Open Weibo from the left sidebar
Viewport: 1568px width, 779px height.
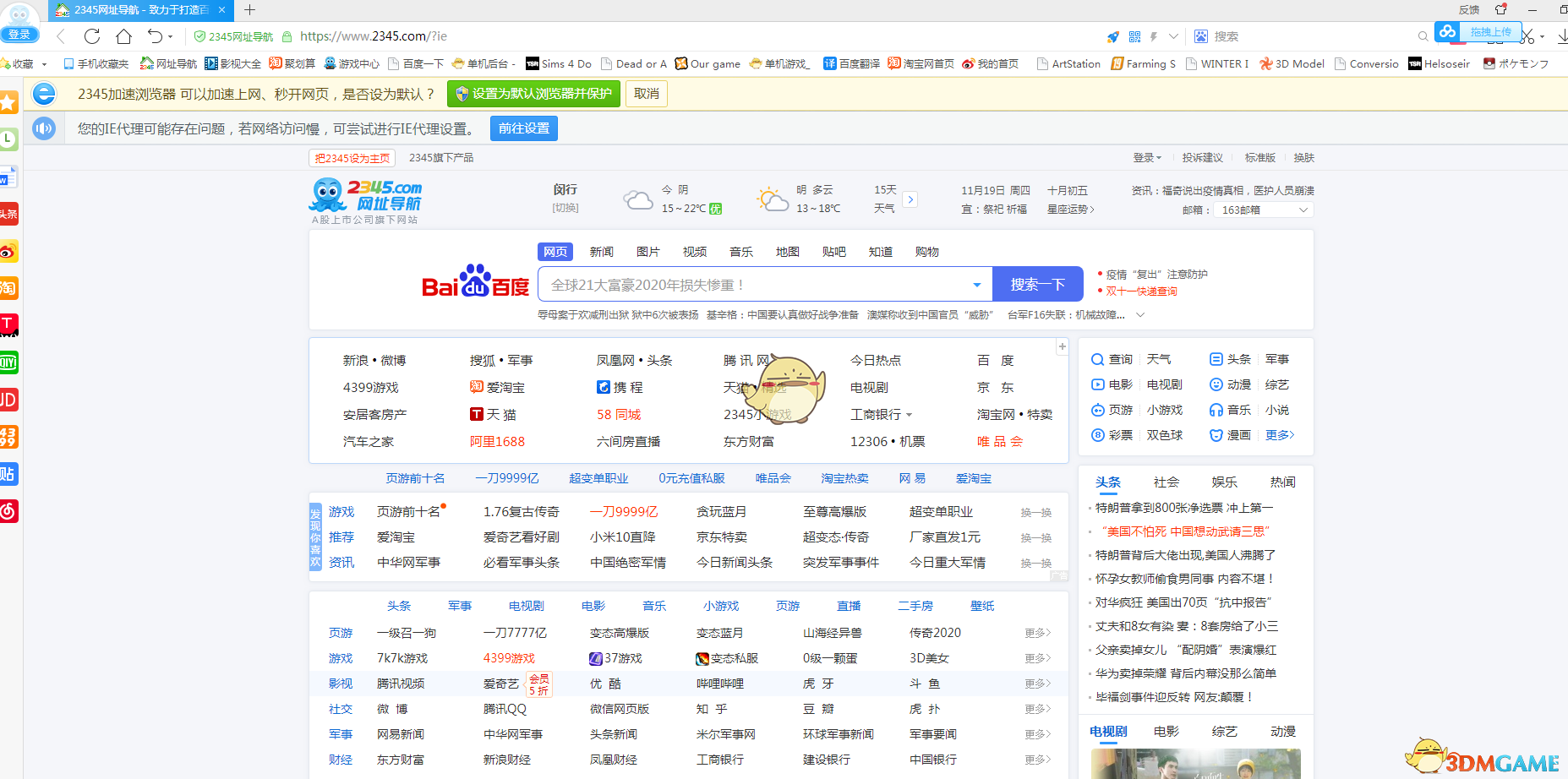click(x=9, y=251)
